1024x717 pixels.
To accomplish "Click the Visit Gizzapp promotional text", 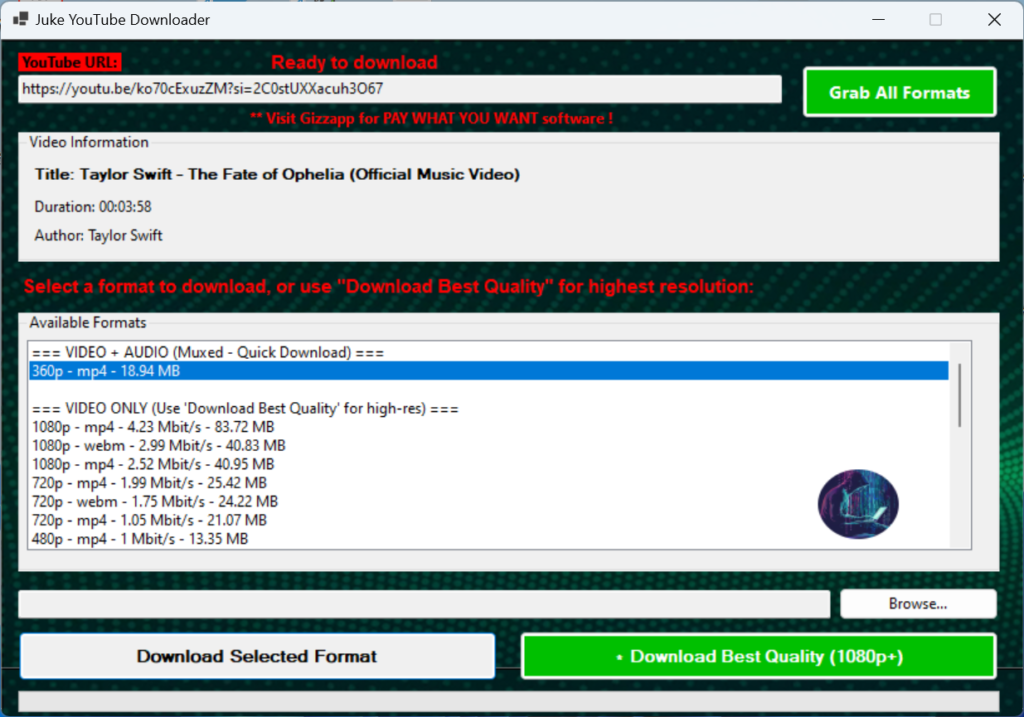I will pyautogui.click(x=431, y=118).
